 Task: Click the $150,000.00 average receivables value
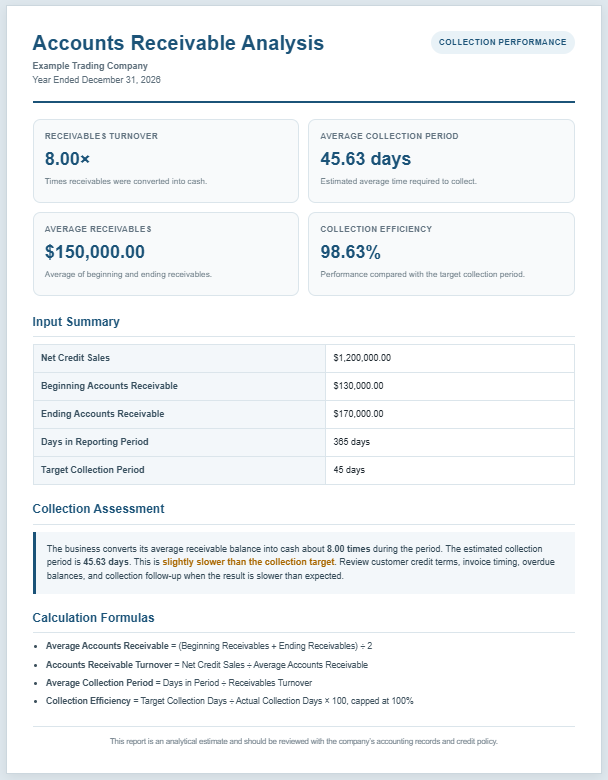(95, 252)
